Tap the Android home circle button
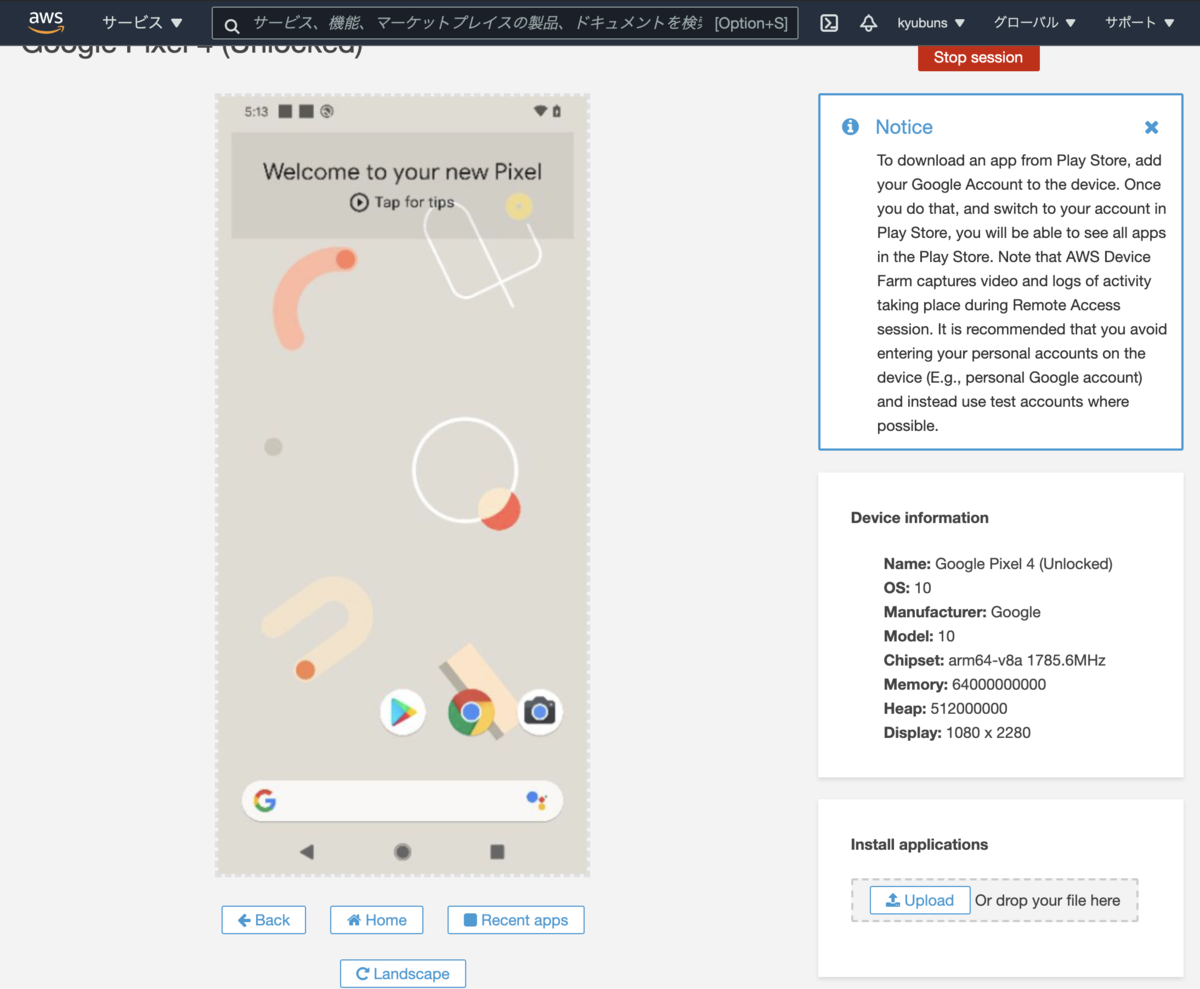Viewport: 1200px width, 989px height. tap(402, 852)
